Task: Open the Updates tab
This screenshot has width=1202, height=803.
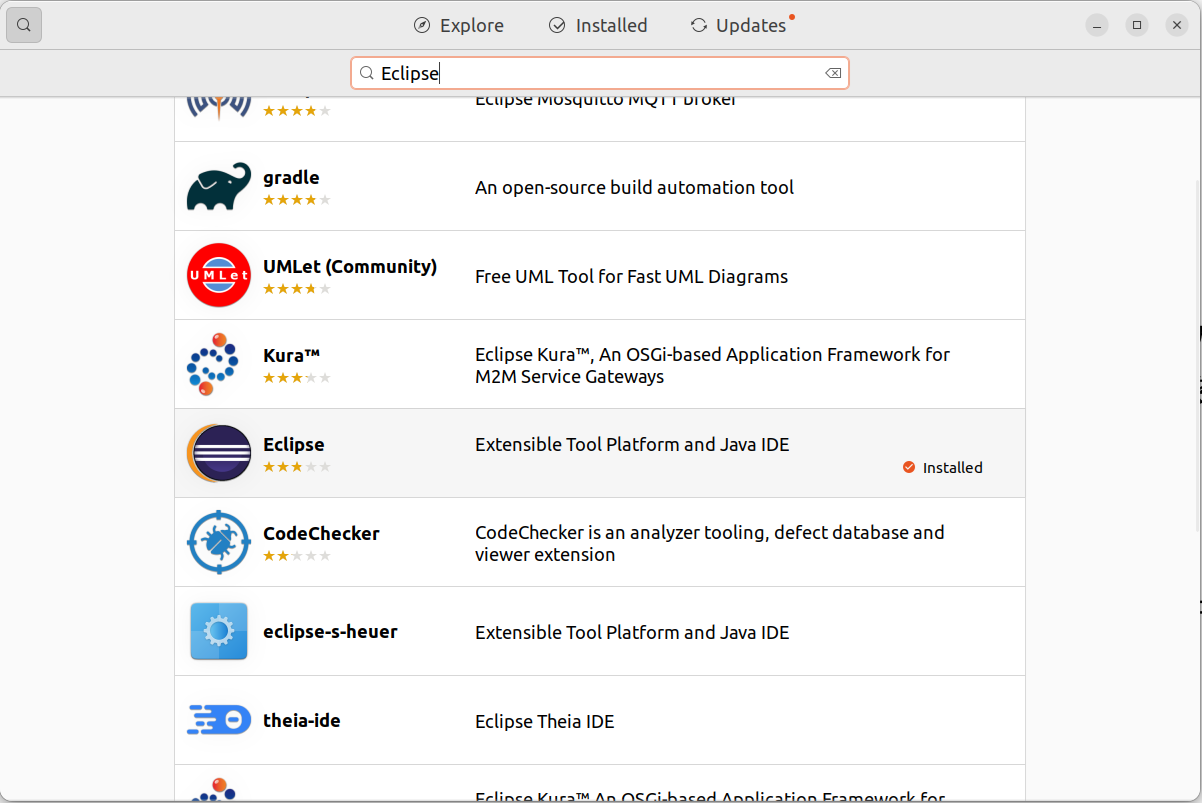Action: pos(739,25)
